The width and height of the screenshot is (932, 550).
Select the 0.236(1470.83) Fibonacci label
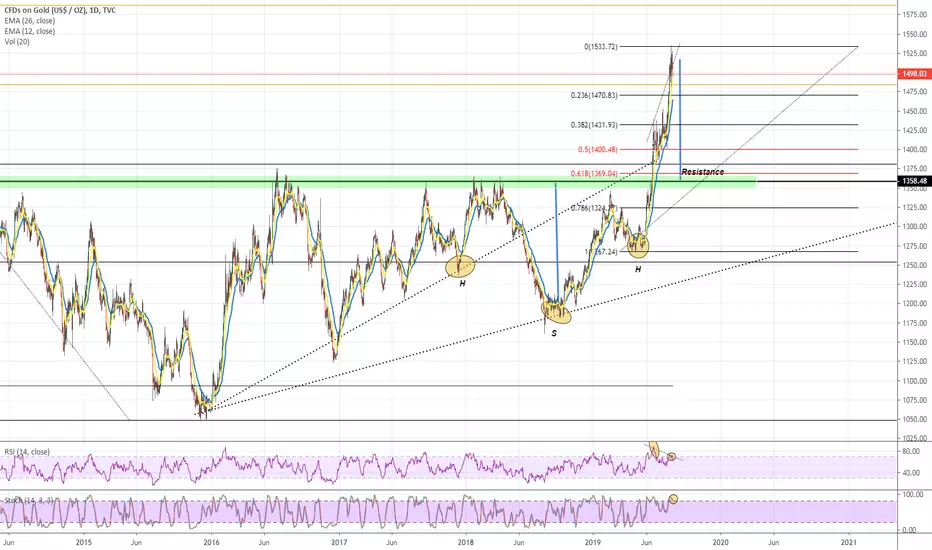[x=594, y=95]
